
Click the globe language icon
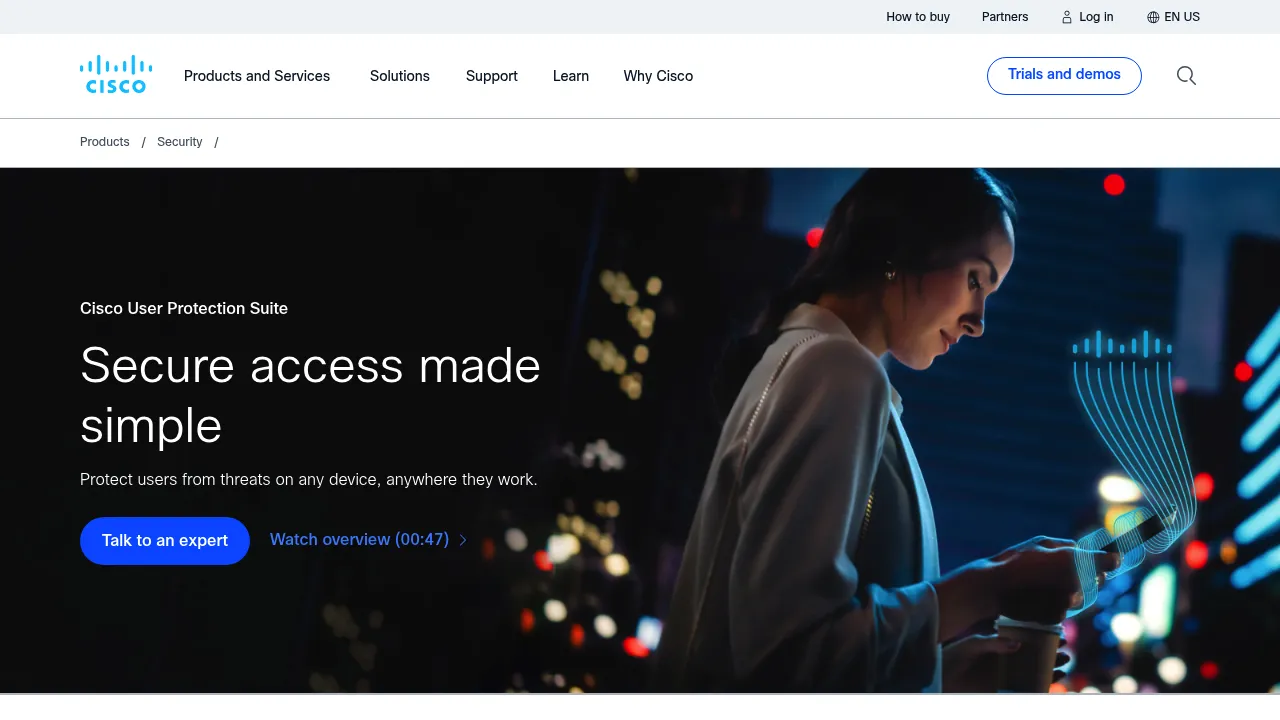click(1153, 17)
